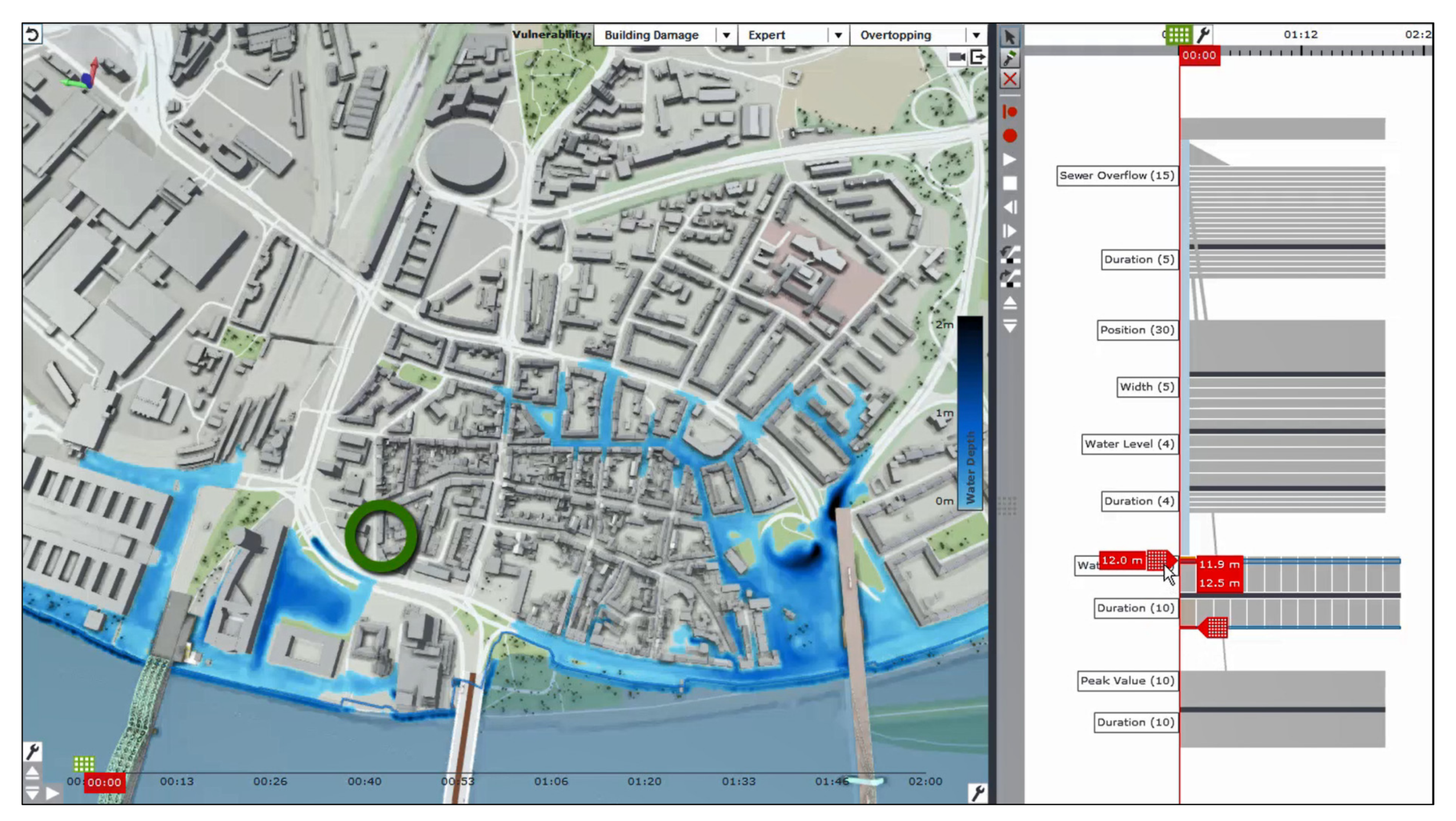Screen dimensions: 1456x821
Task: Select the paintbrush tool in timeline toolbar
Action: click(x=1010, y=58)
